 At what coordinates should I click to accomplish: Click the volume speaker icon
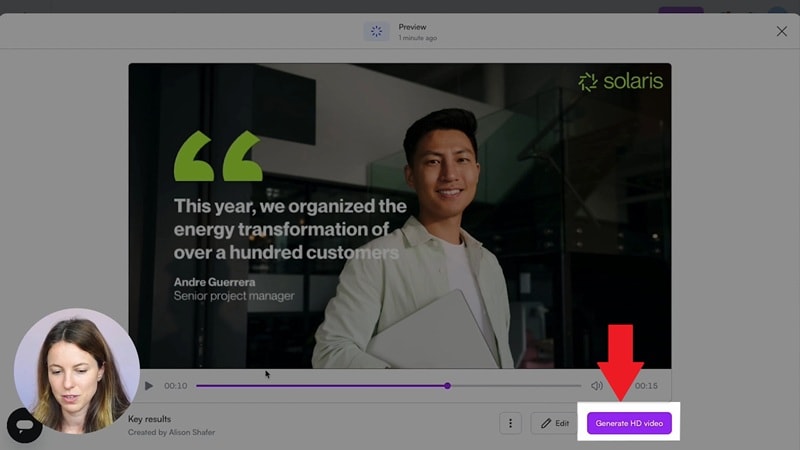(596, 386)
